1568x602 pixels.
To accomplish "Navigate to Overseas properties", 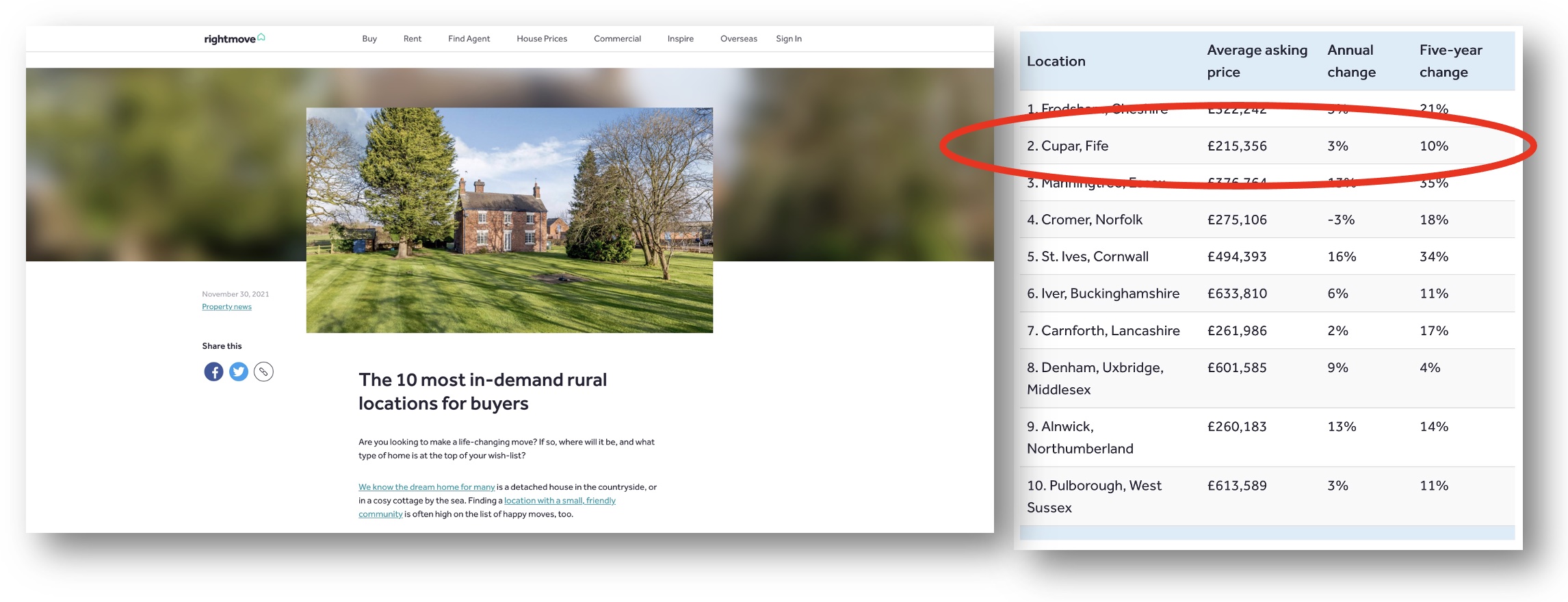I will [738, 39].
